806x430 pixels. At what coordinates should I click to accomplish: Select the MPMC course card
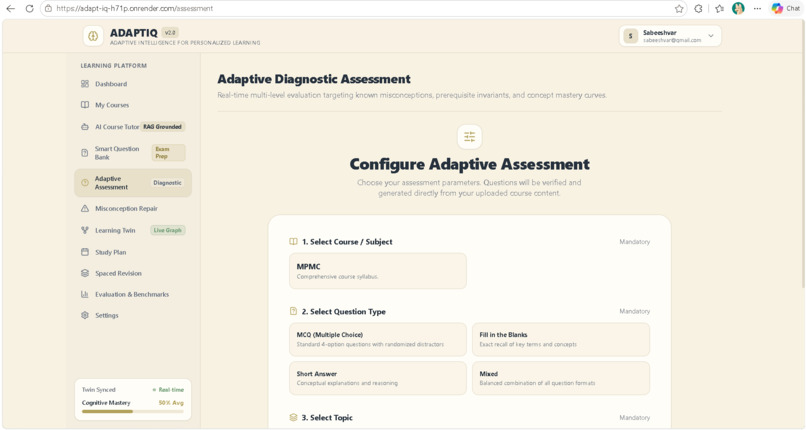378,271
